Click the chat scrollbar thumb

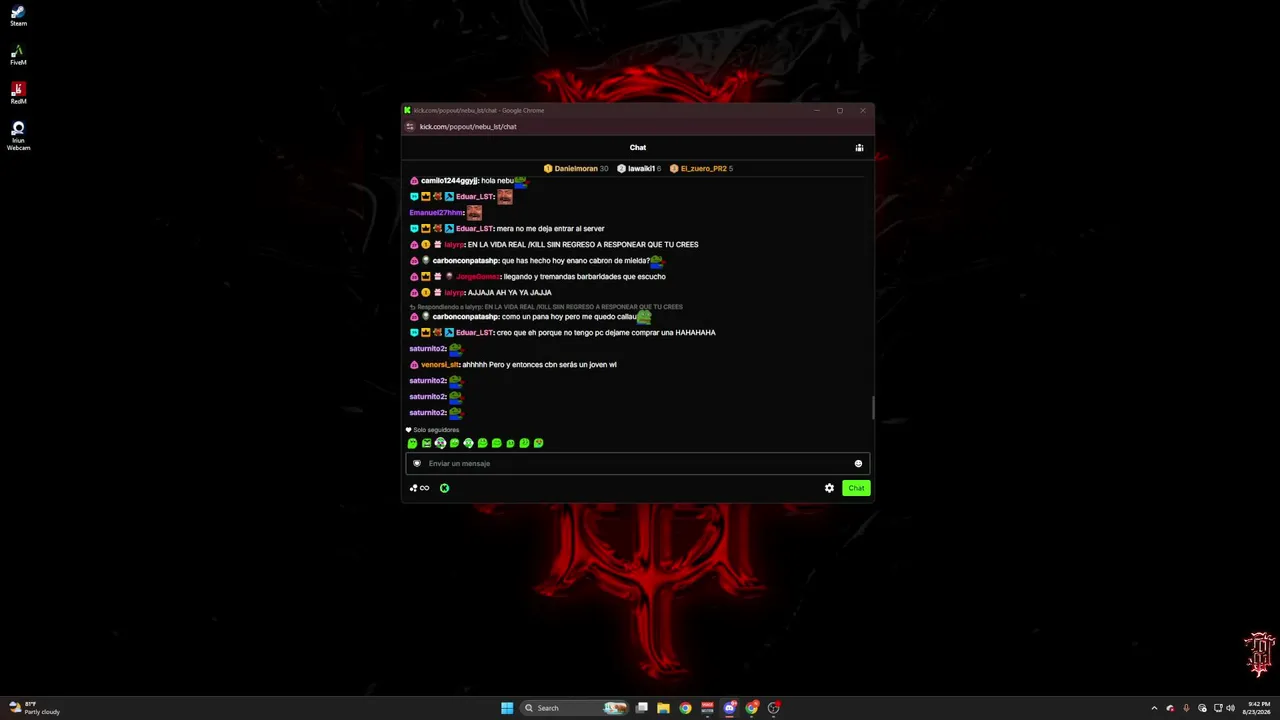coord(873,408)
